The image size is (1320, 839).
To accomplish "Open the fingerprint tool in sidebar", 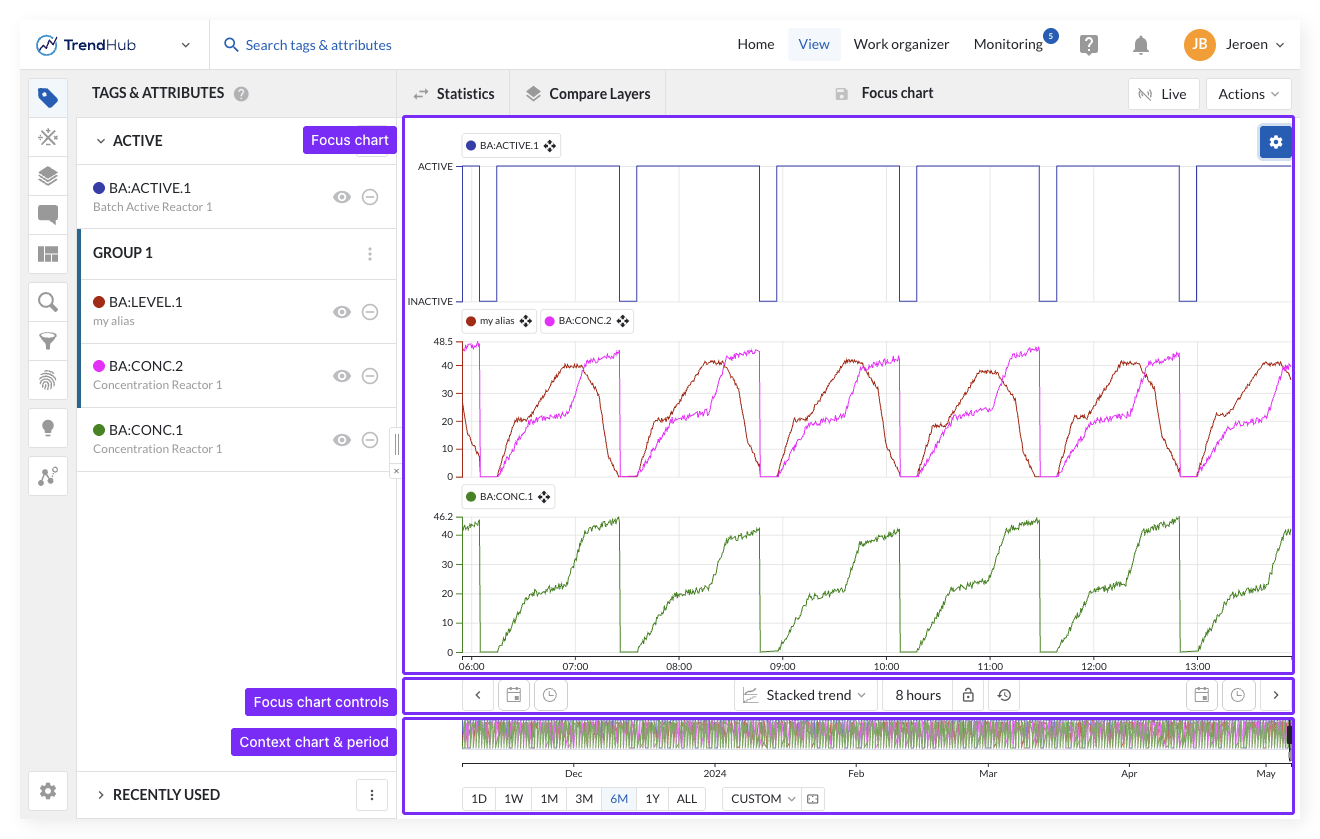I will (x=47, y=379).
